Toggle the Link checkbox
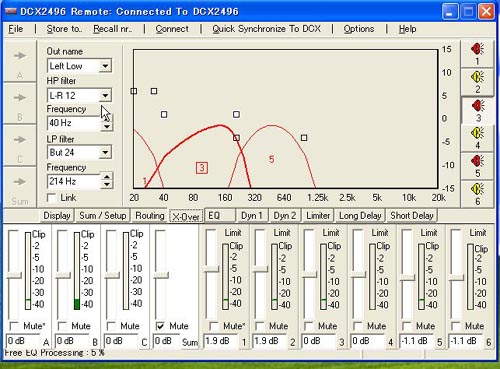This screenshot has width=500, height=369. (x=52, y=198)
